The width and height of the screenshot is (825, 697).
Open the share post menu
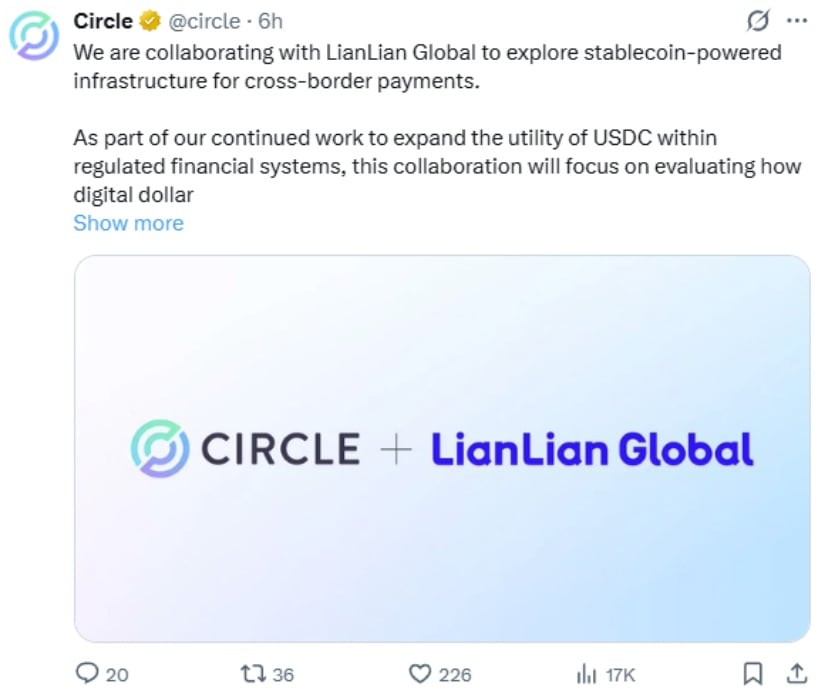coord(797,674)
